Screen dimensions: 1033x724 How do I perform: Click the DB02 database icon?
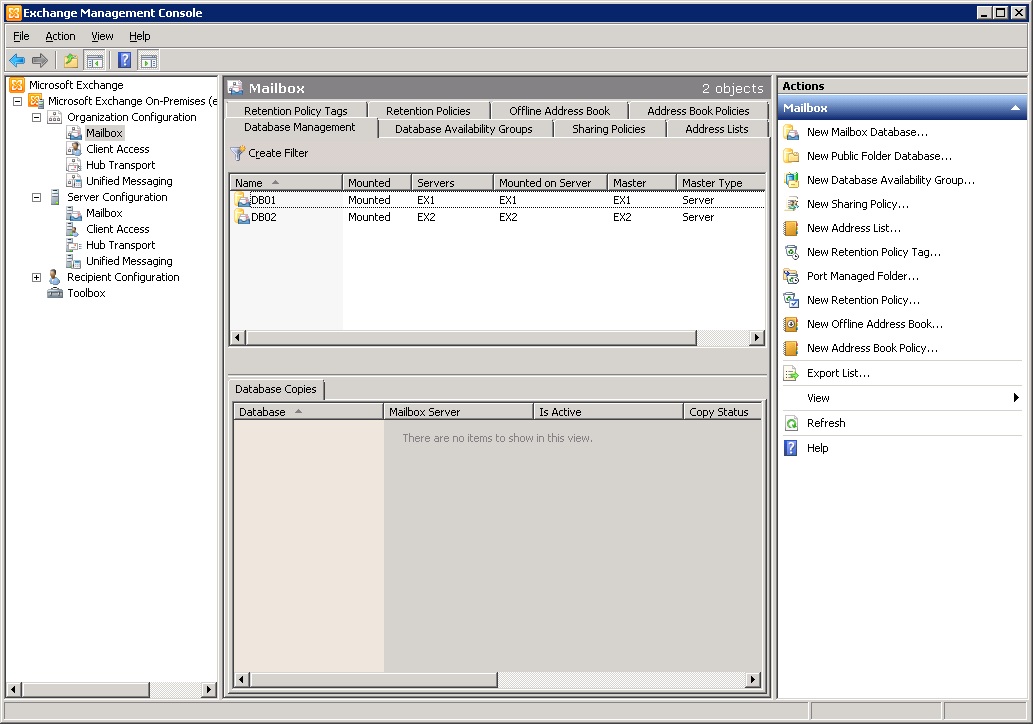pyautogui.click(x=242, y=217)
